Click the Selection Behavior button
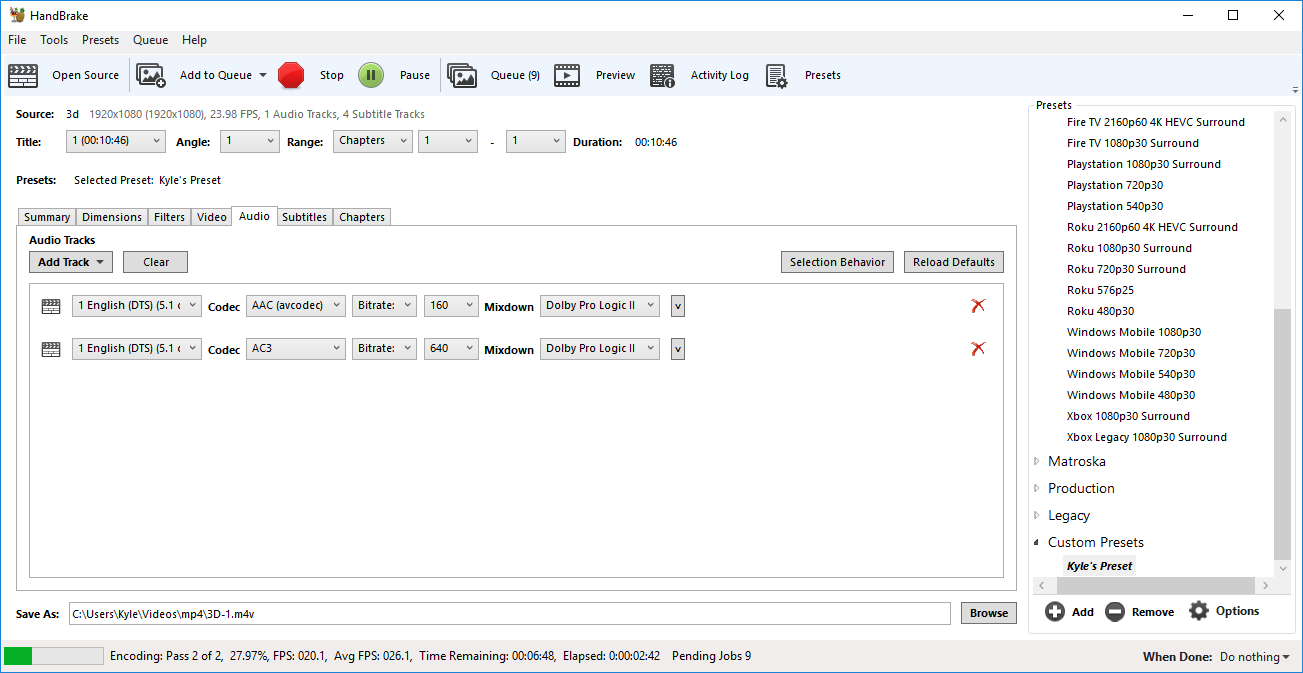 point(837,262)
